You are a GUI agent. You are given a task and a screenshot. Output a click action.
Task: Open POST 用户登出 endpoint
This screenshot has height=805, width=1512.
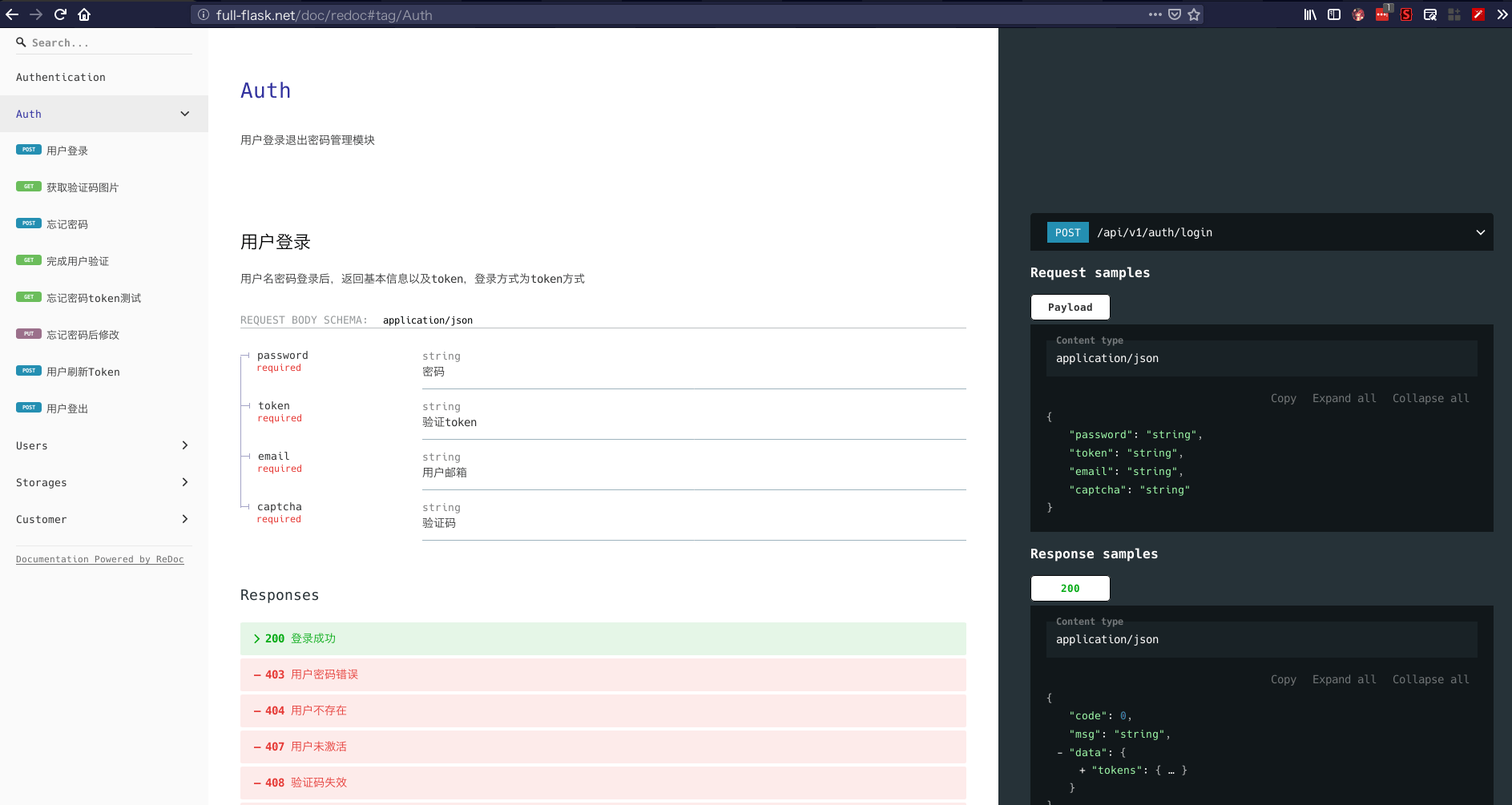104,409
